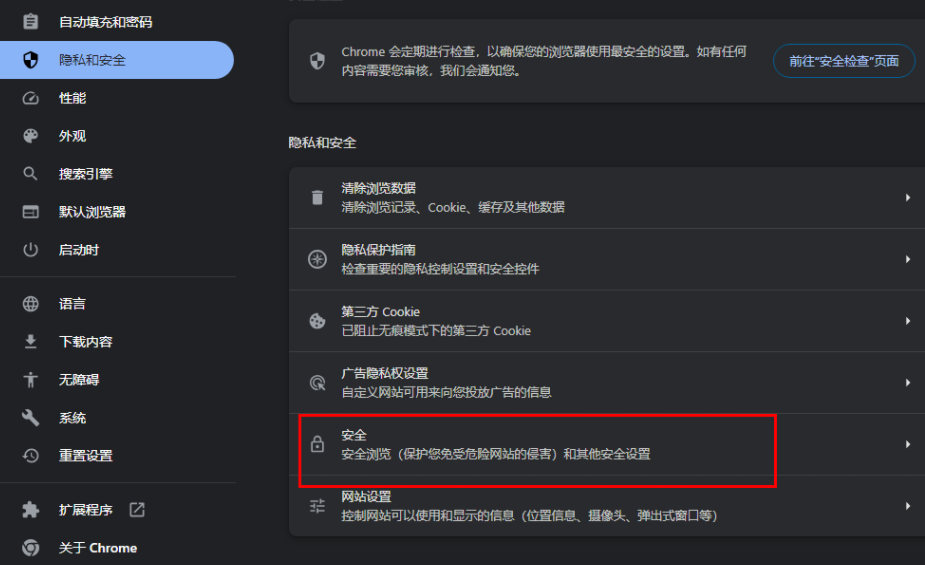Viewport: 925px width, 565px height.
Task: Click the compass icon for 隐私保护指南
Action: (317, 259)
